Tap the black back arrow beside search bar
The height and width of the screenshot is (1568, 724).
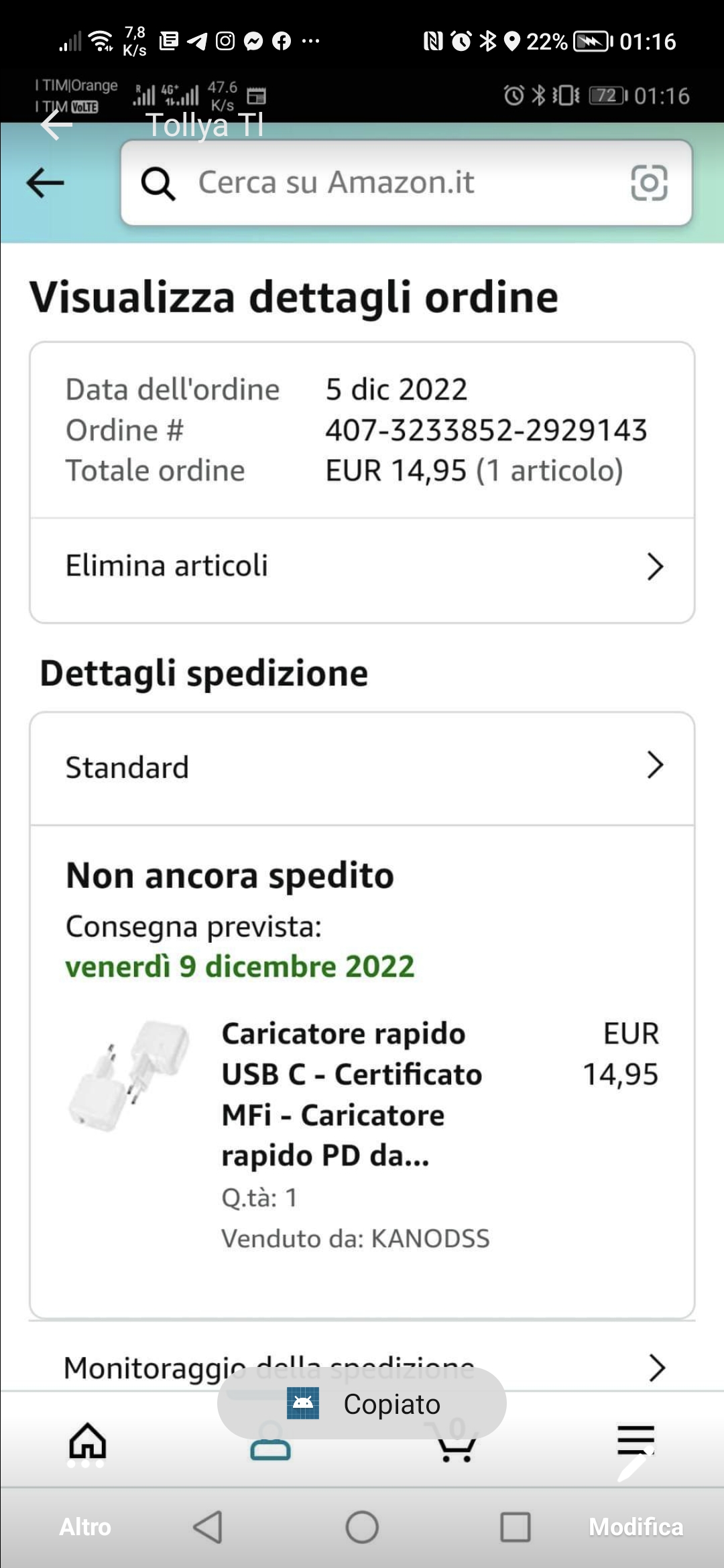(45, 183)
